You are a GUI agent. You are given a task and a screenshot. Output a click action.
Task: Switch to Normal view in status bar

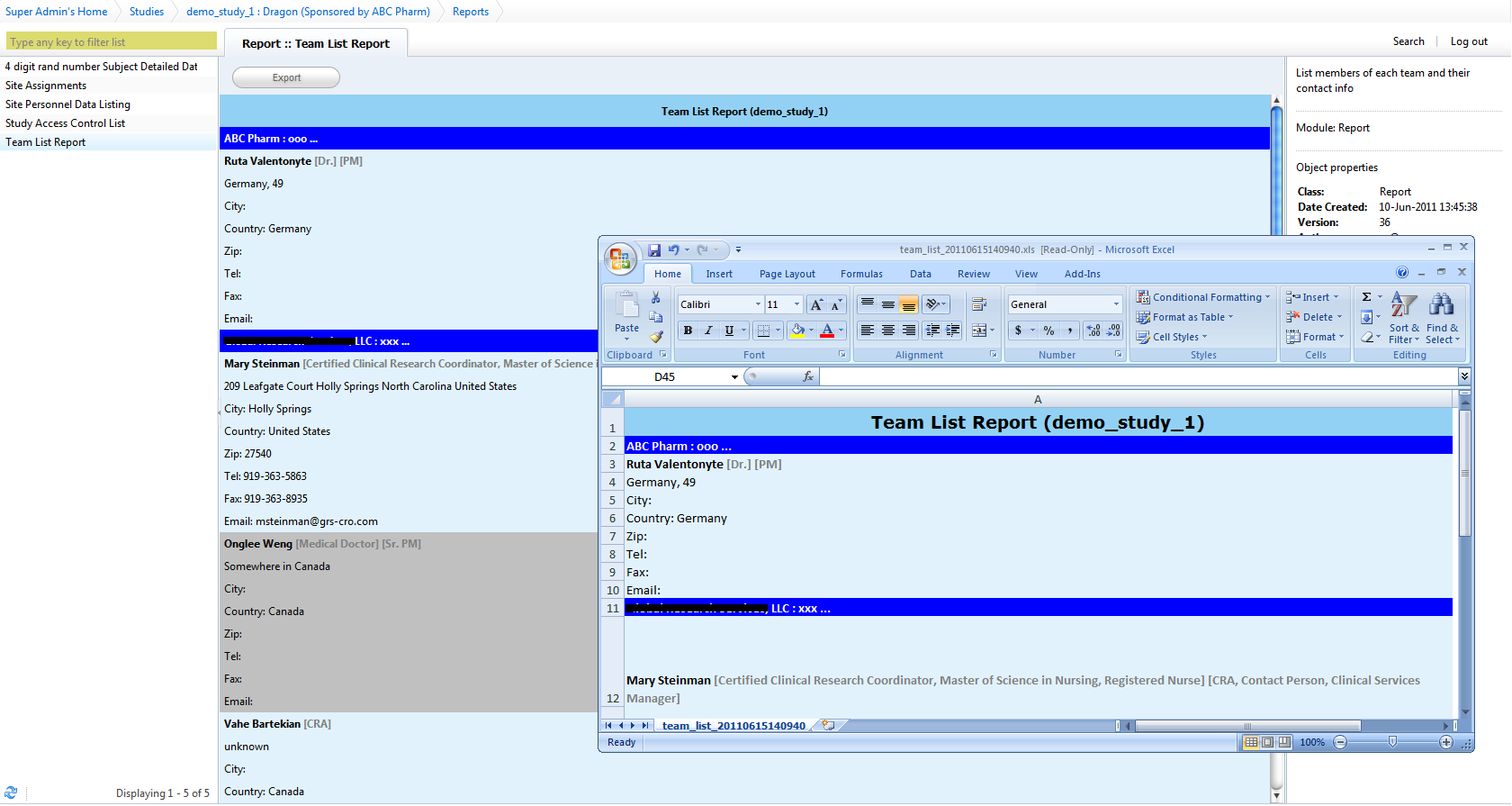(x=1251, y=742)
